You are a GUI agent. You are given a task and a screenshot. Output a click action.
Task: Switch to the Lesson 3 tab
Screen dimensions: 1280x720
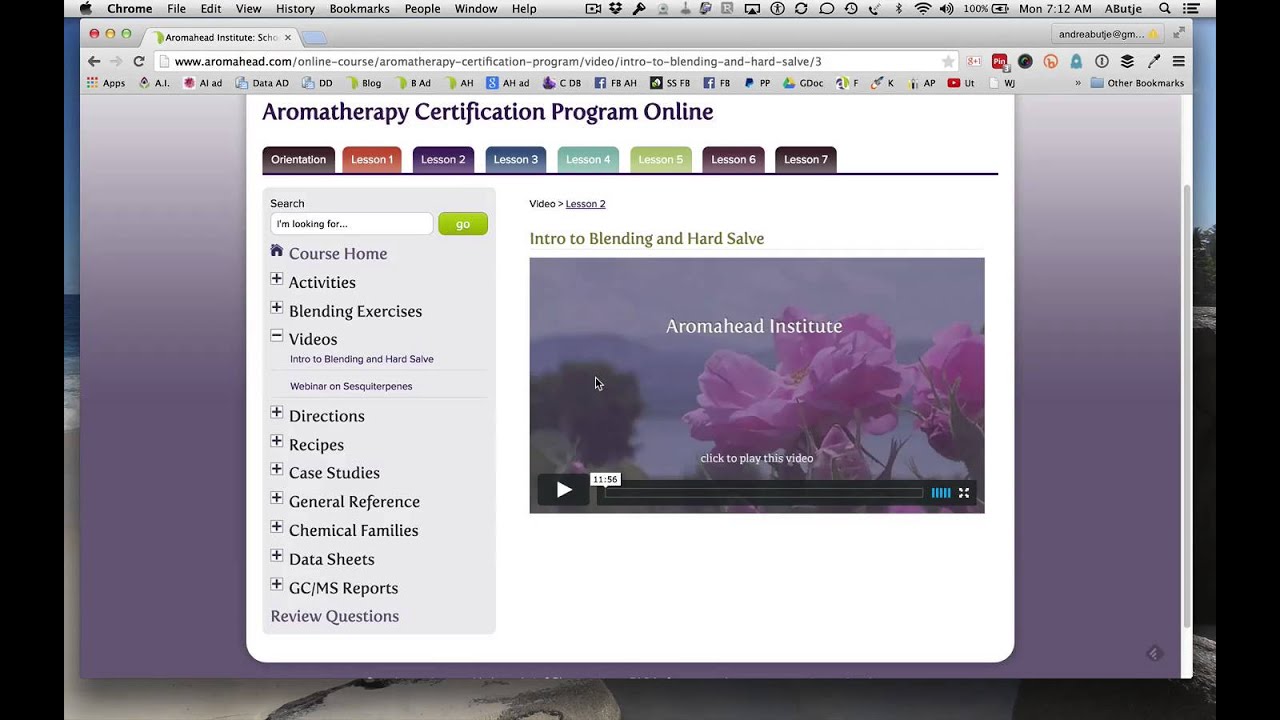click(x=516, y=160)
